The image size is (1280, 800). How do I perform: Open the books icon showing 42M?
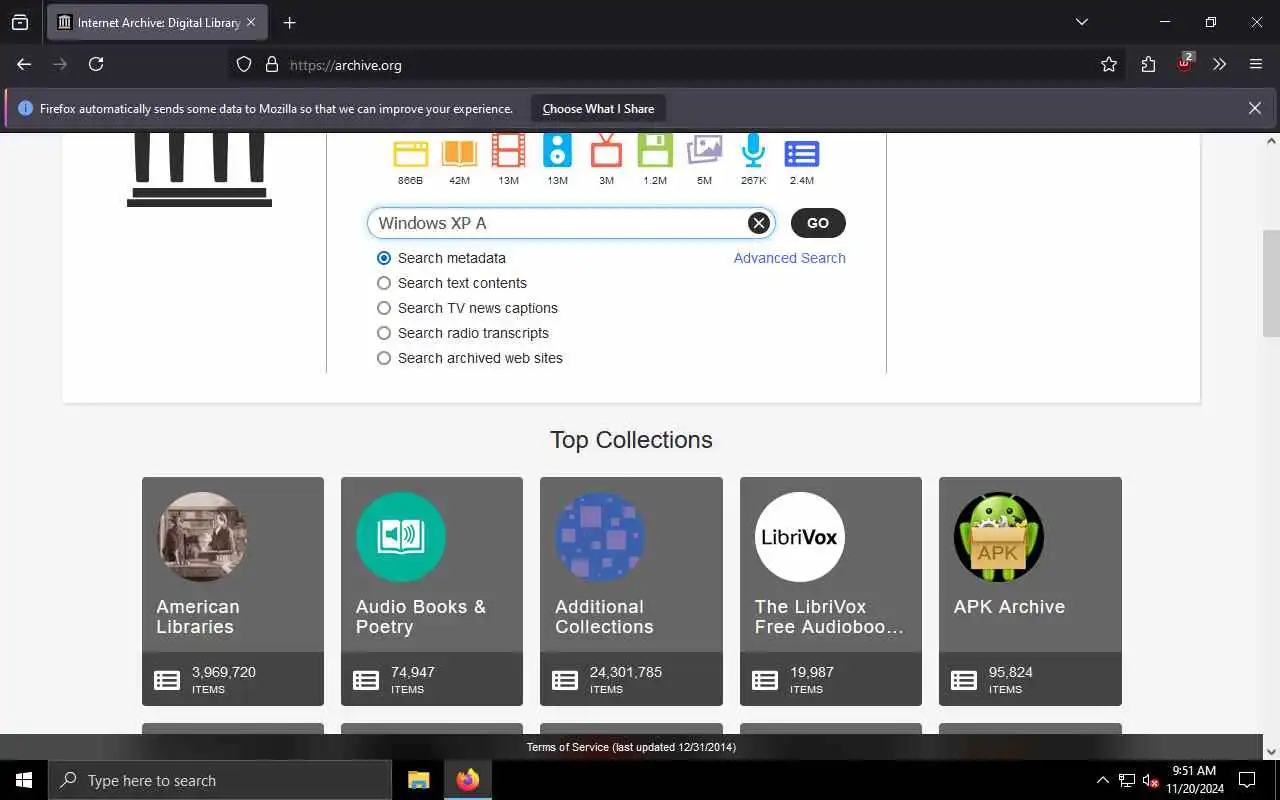[459, 154]
